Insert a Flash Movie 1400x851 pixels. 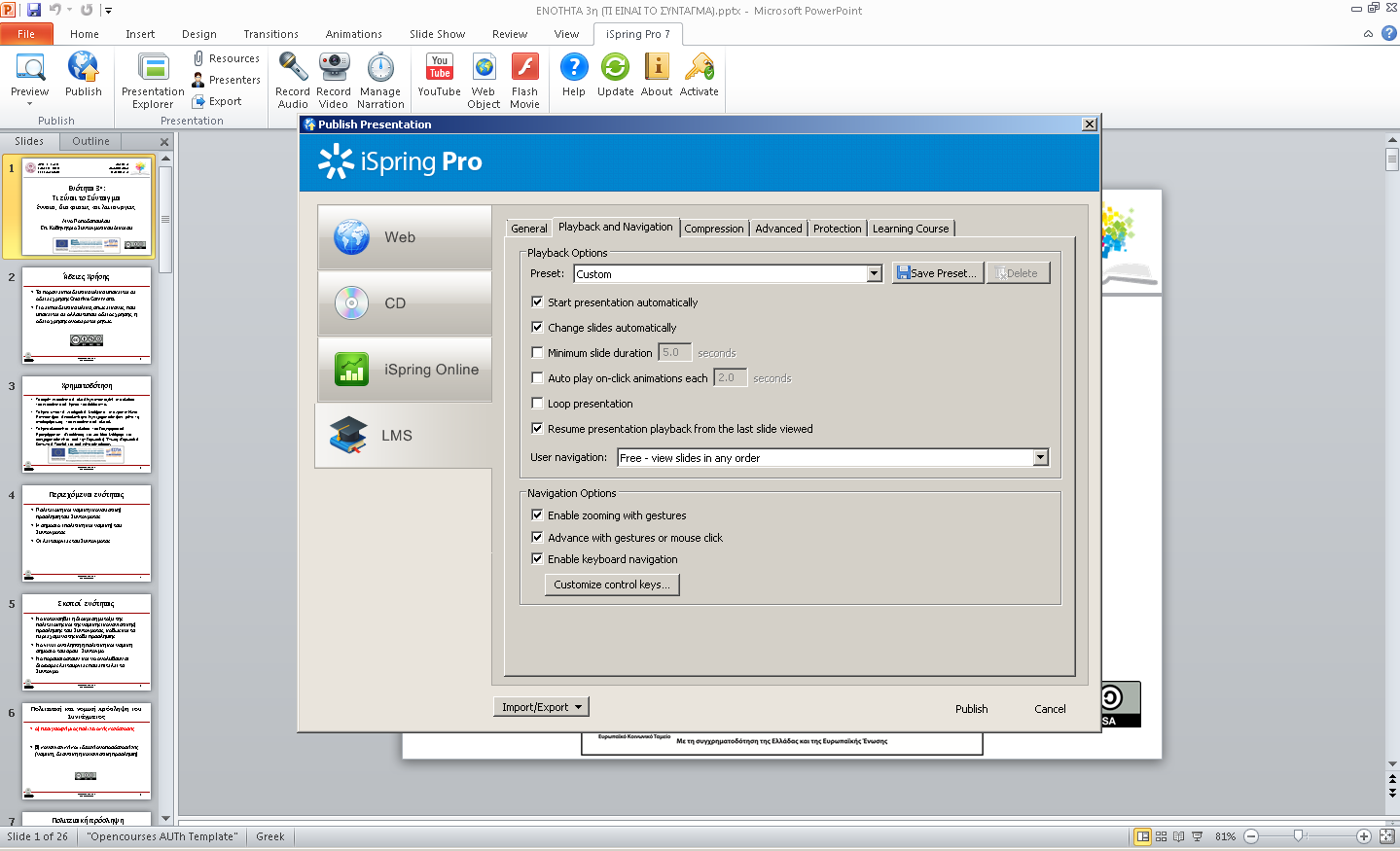[524, 80]
